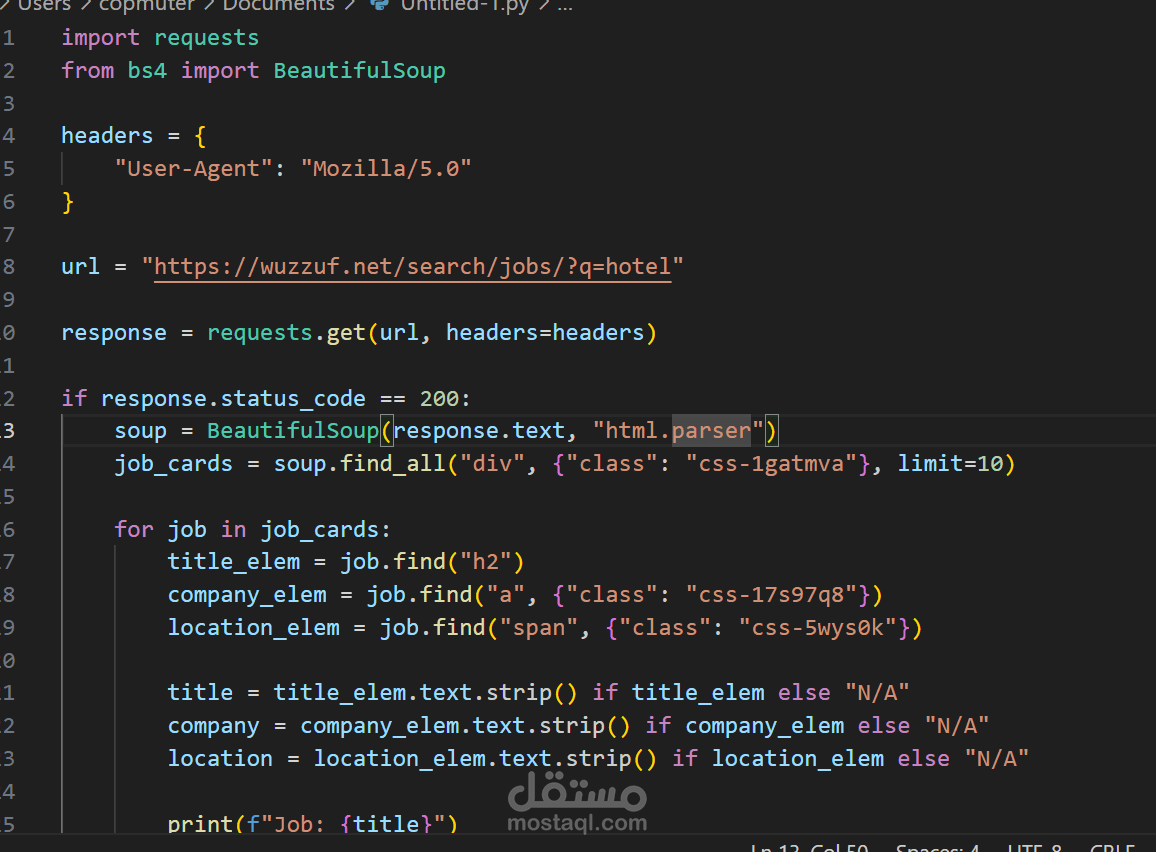This screenshot has height=852, width=1156.
Task: Click the "Mozilla/5.0" string value
Action: tap(386, 169)
